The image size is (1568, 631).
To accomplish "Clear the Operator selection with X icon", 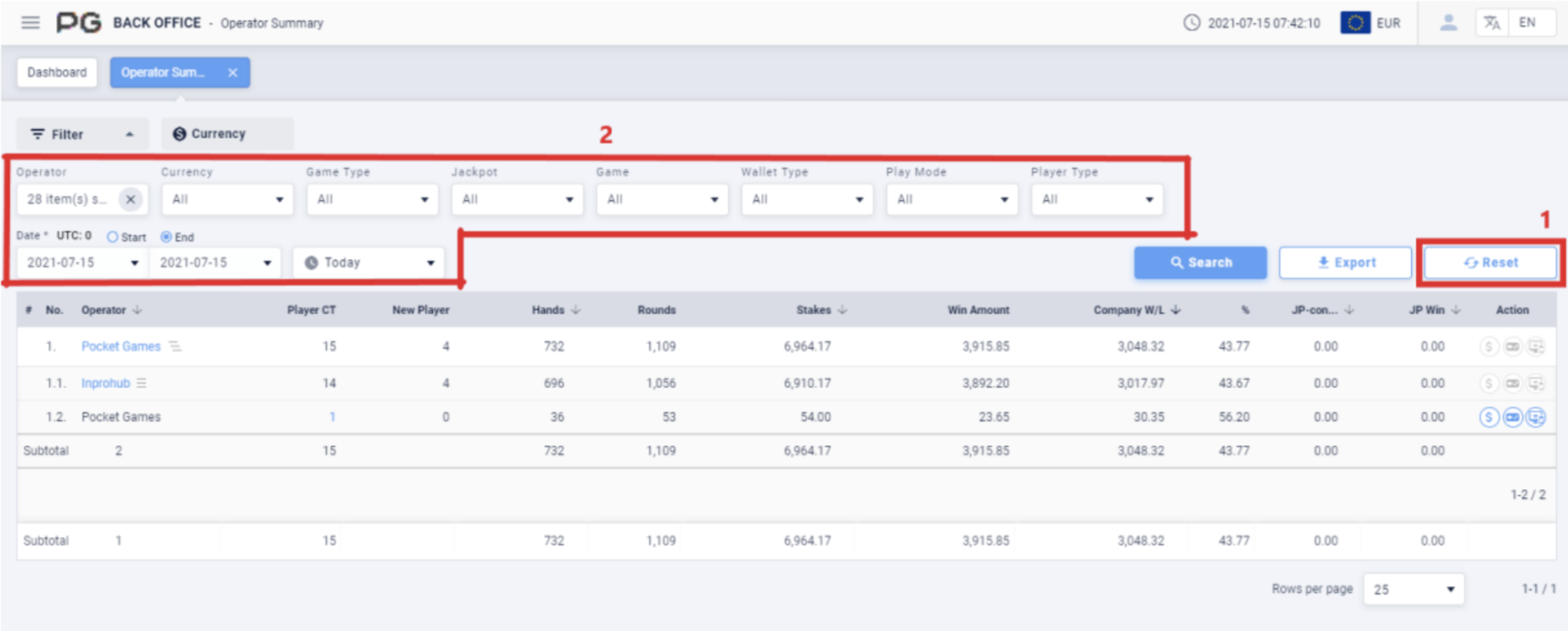I will [x=131, y=199].
